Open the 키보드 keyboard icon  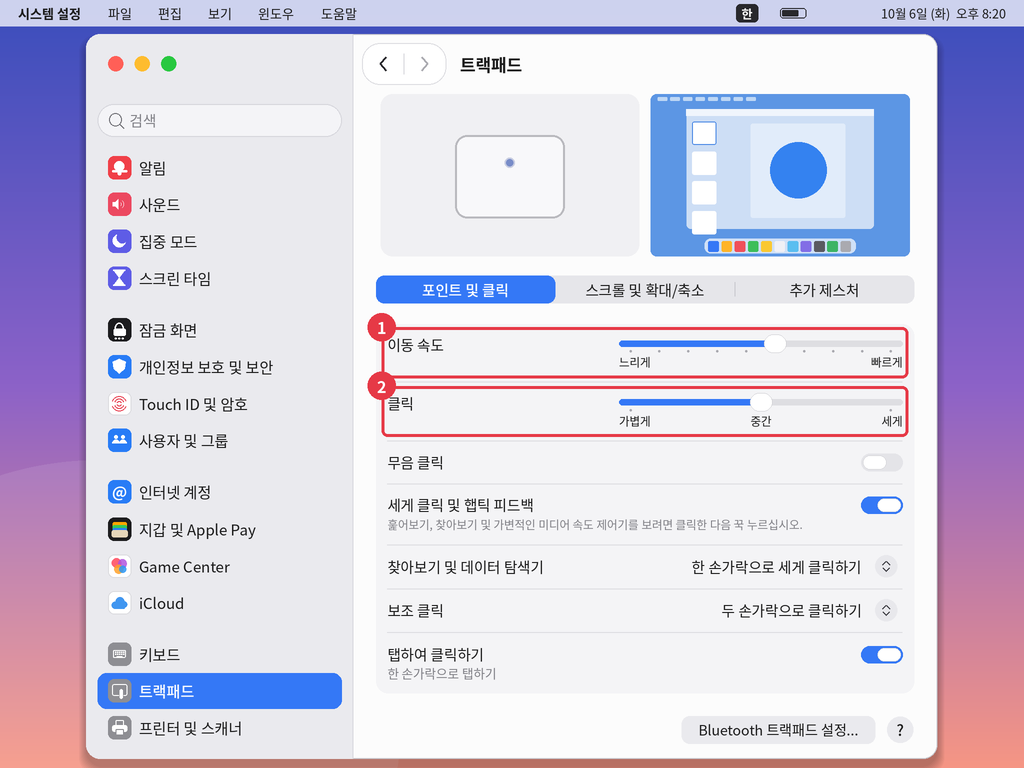click(120, 654)
